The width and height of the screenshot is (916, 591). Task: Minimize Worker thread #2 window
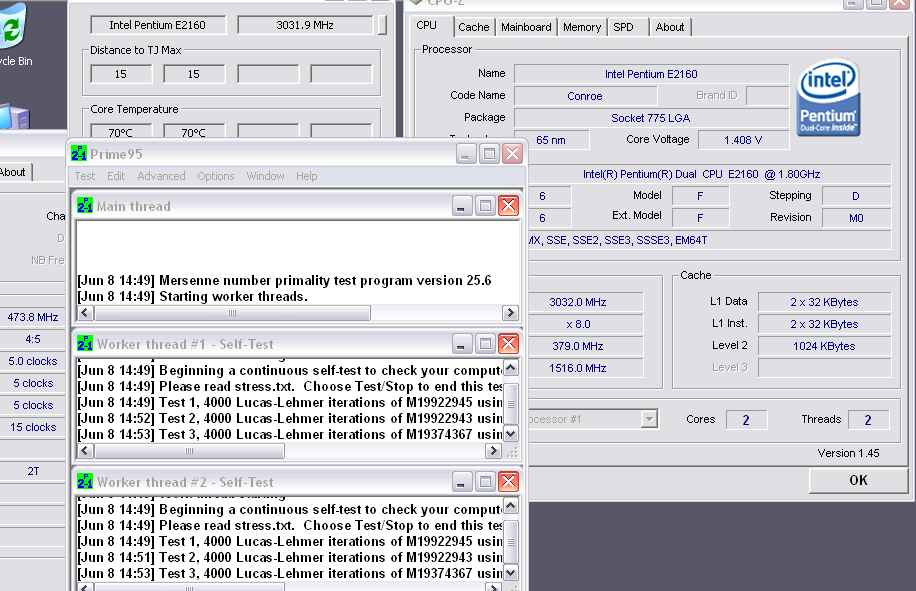tap(461, 482)
